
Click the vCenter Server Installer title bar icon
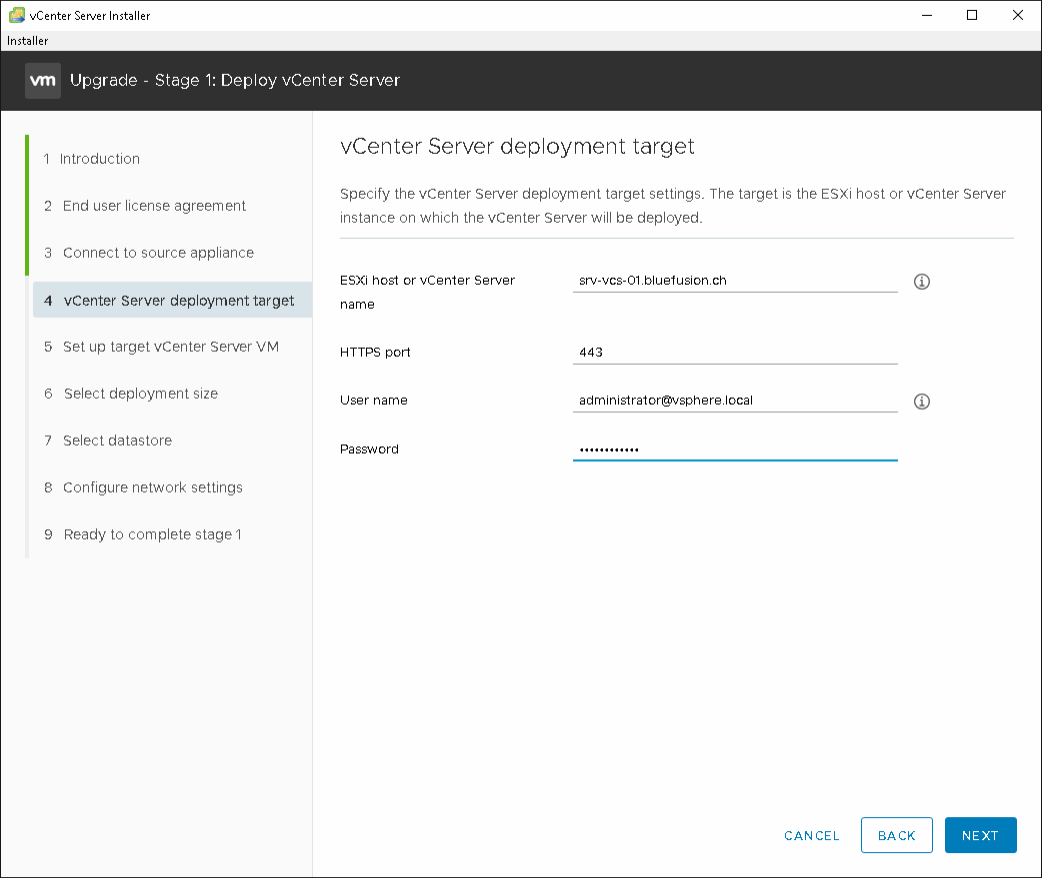point(16,16)
